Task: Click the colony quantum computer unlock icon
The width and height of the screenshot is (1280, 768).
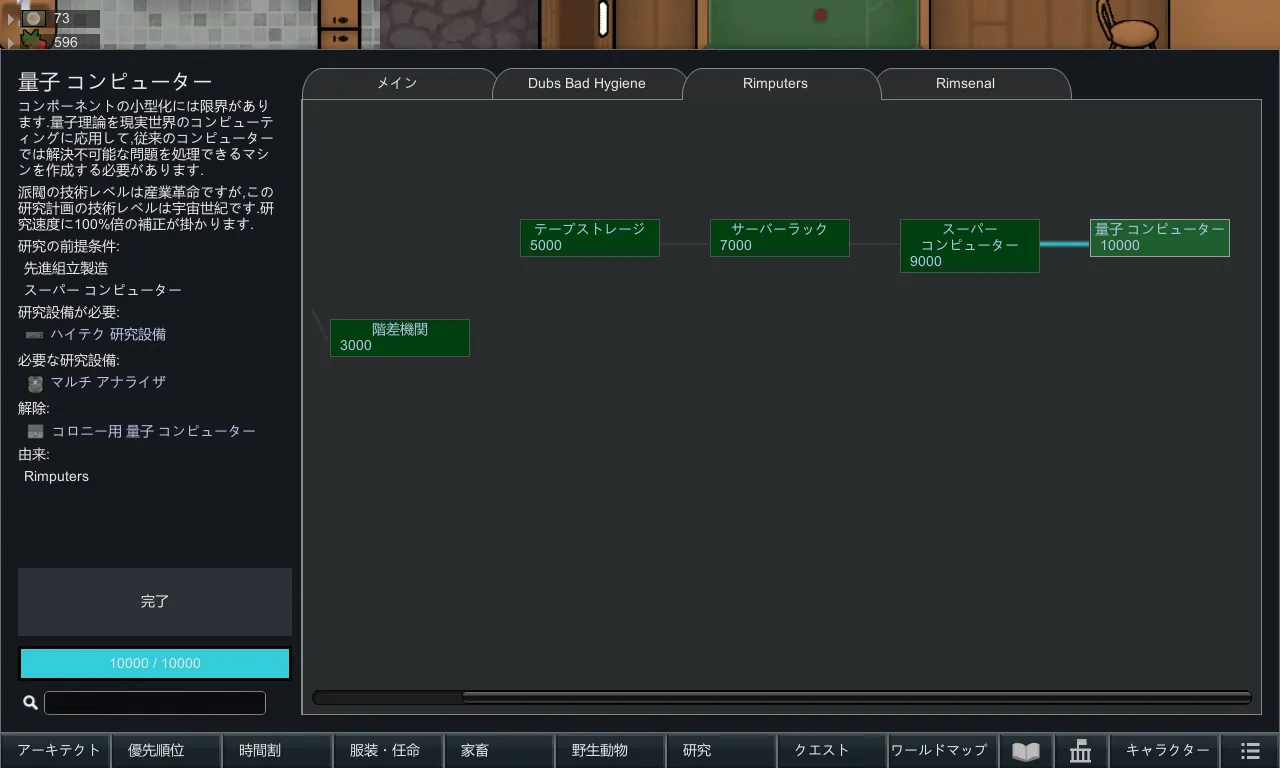Action: [35, 432]
